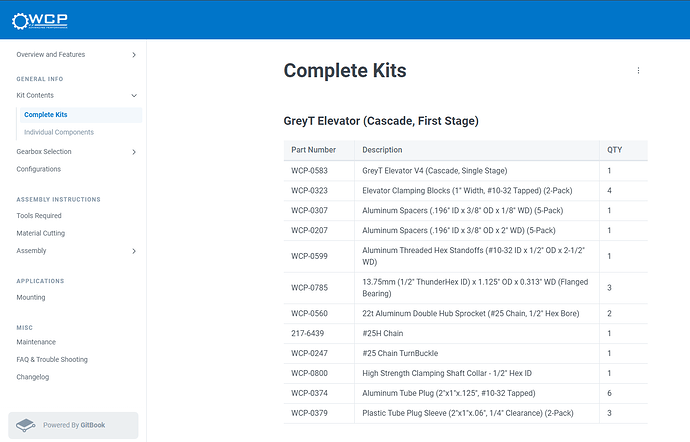Click the Part Number column header

pyautogui.click(x=313, y=150)
